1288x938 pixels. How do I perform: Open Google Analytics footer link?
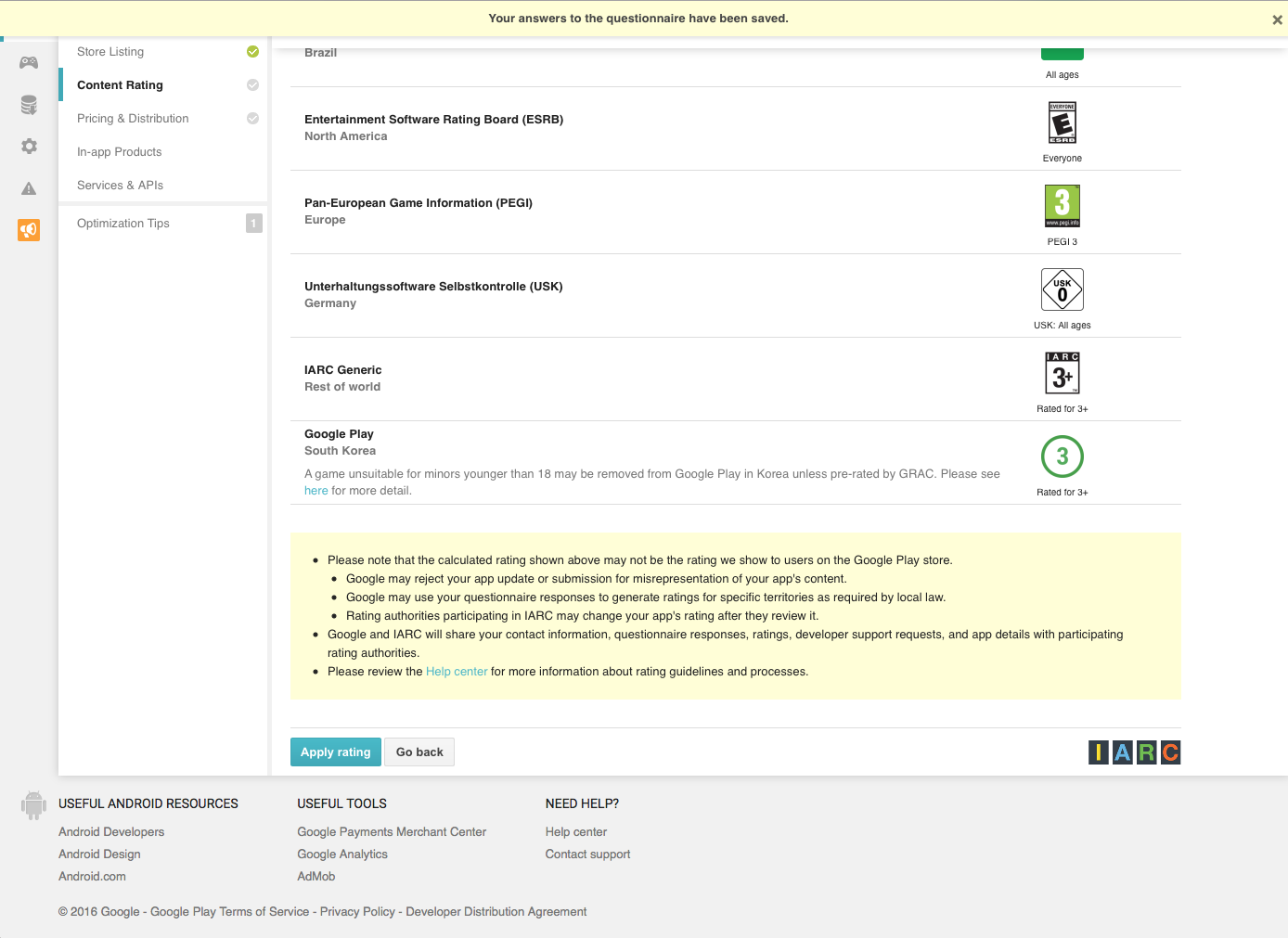[x=342, y=854]
